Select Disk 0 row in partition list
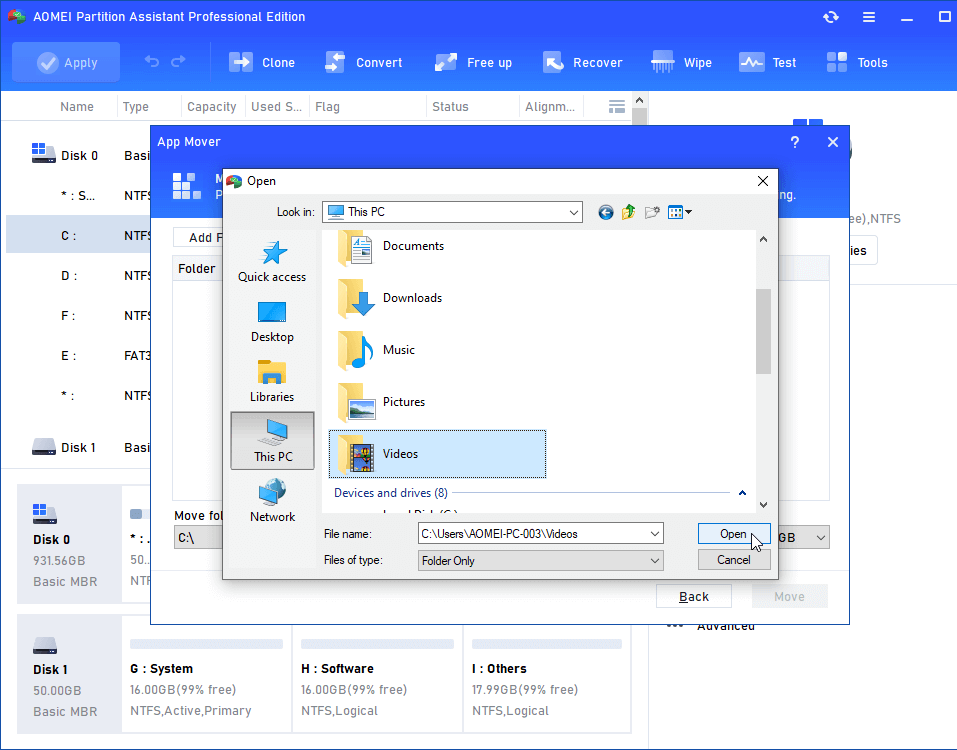Viewport: 957px width, 750px height. click(78, 156)
